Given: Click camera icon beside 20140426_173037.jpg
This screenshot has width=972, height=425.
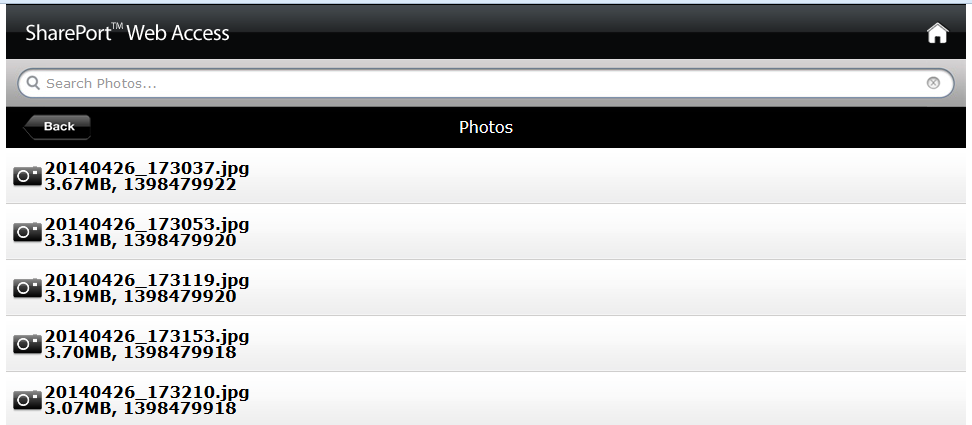Looking at the screenshot, I should [x=27, y=176].
